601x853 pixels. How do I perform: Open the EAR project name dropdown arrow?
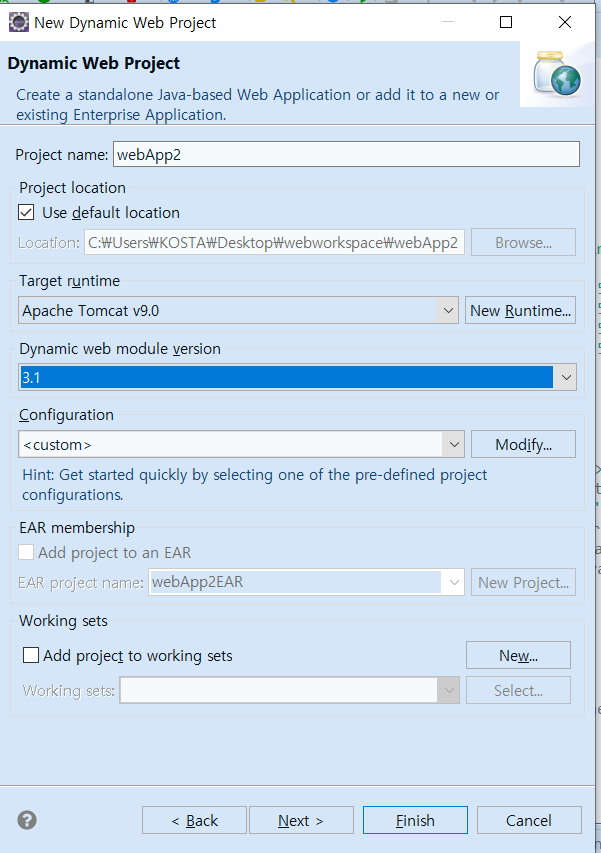click(454, 582)
